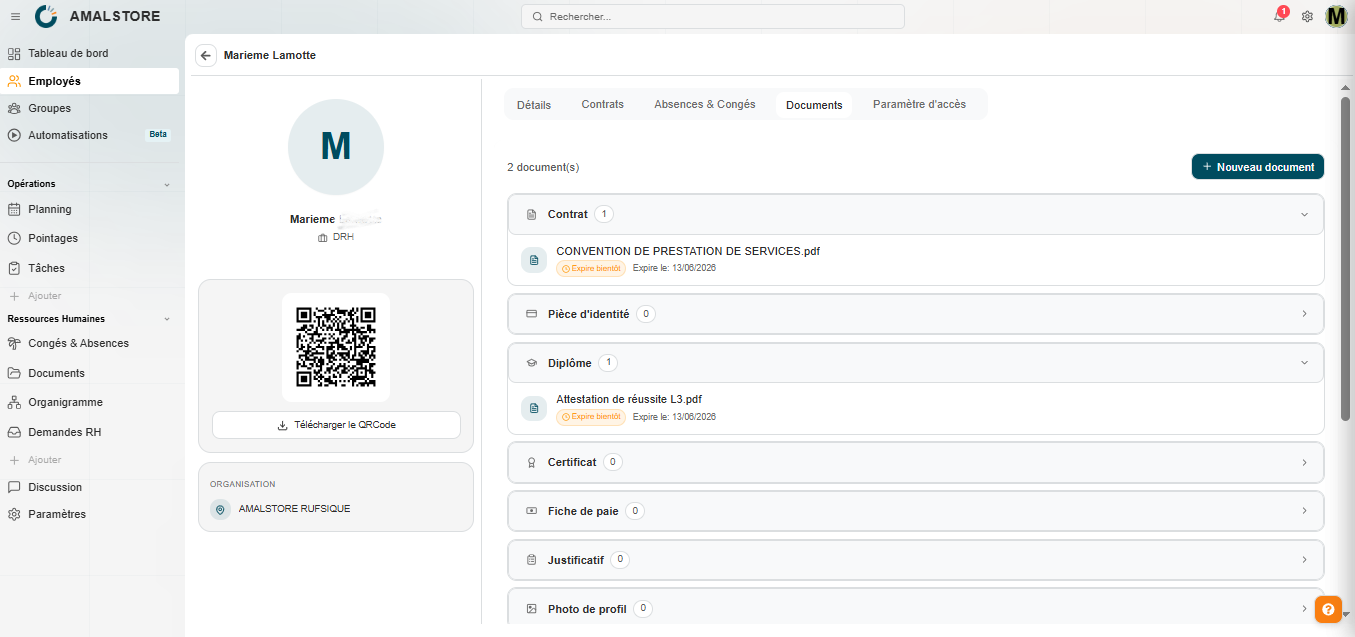The height and width of the screenshot is (637, 1355).
Task: Click the Rechercher search field
Action: pos(713,17)
